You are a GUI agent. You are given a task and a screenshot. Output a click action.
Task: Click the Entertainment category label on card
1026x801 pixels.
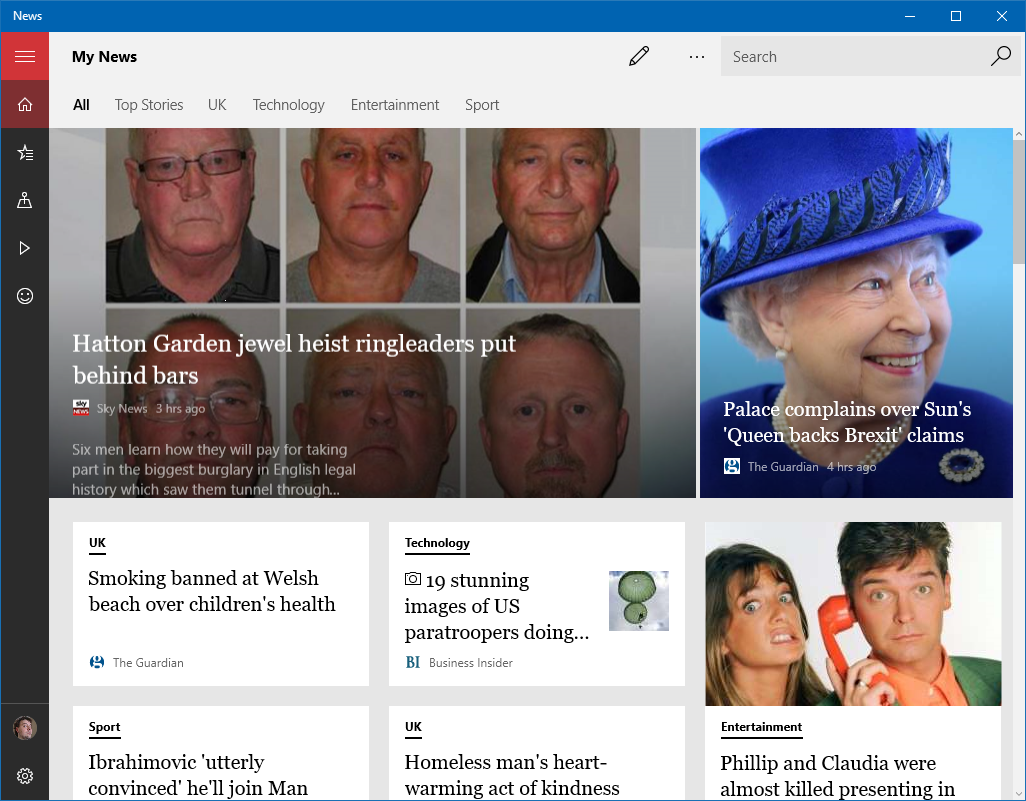pos(762,727)
